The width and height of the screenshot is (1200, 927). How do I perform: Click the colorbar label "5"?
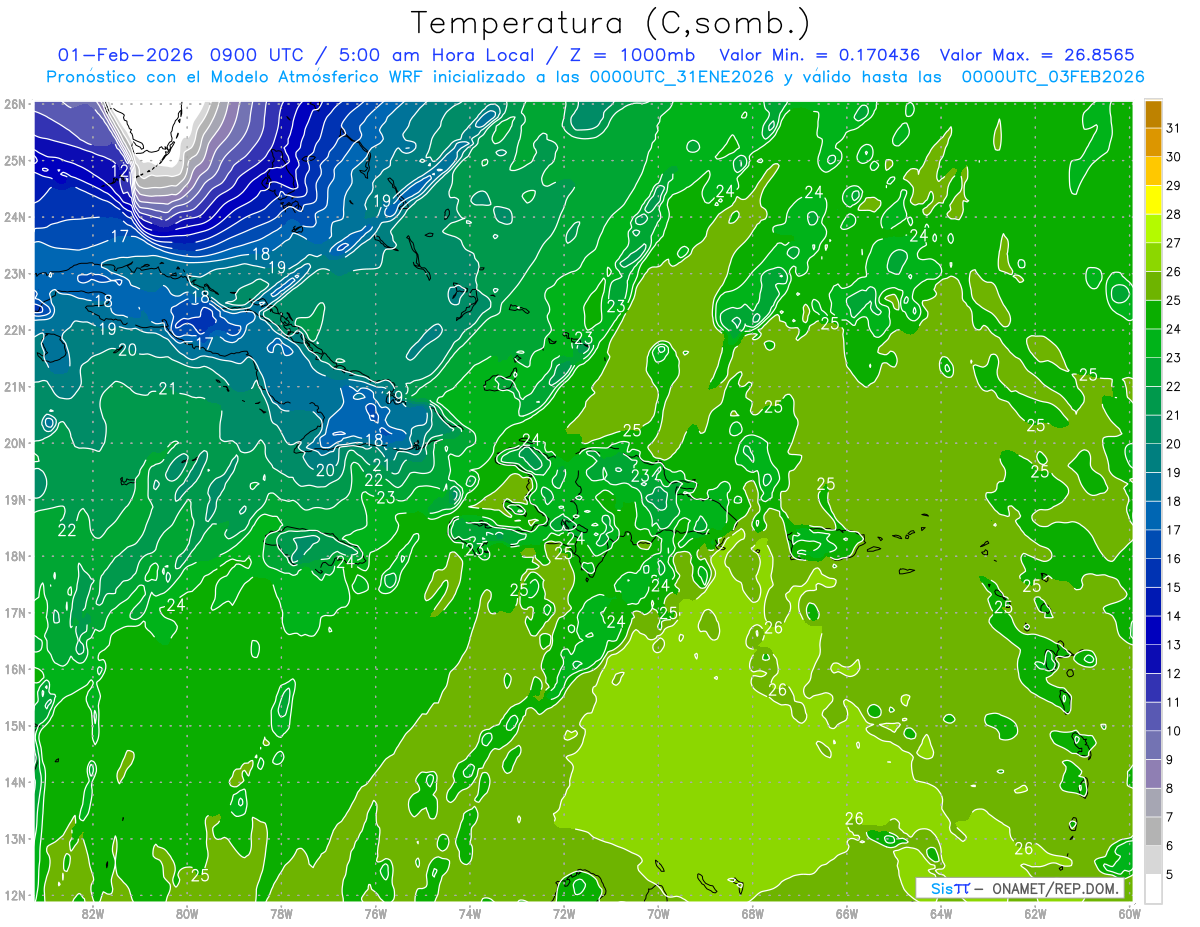(x=1170, y=875)
